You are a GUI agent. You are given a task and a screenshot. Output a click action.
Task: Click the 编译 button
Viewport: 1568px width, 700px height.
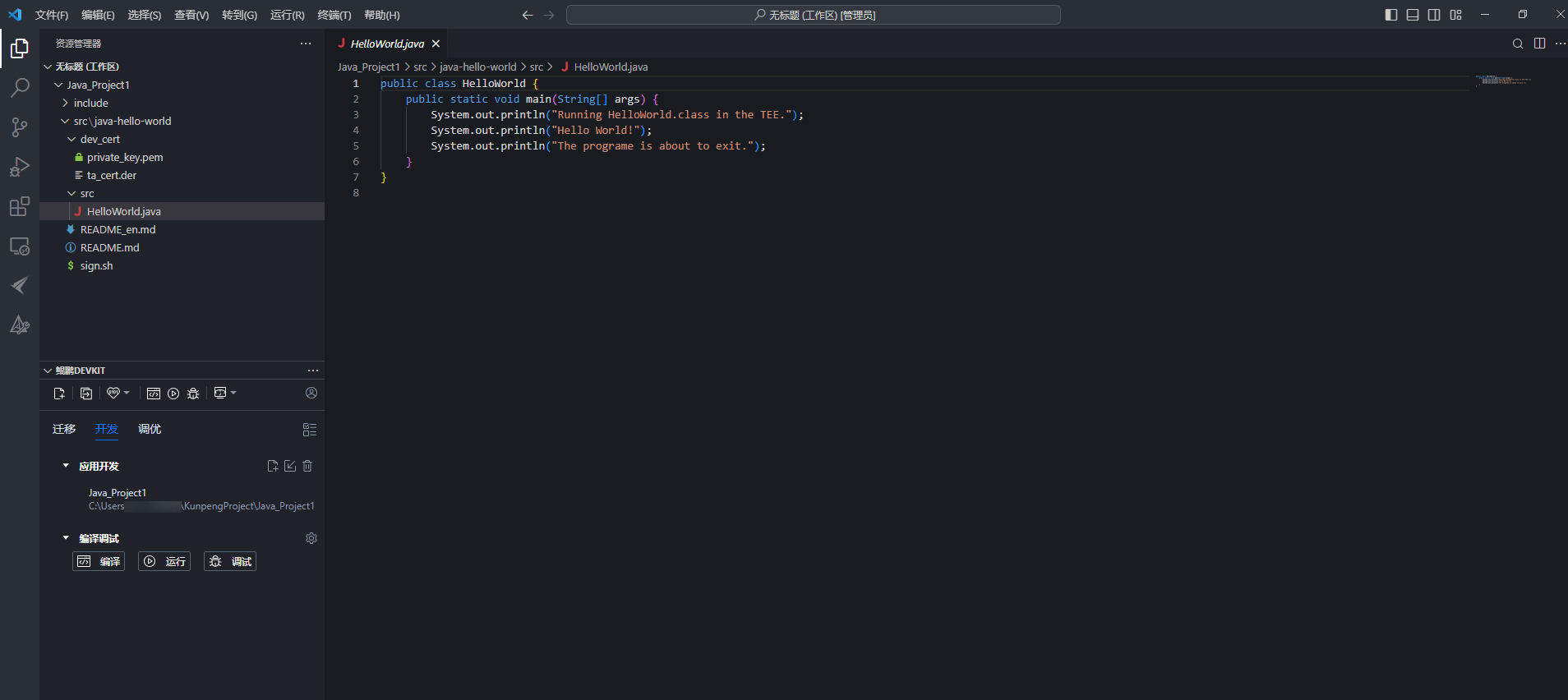[99, 561]
